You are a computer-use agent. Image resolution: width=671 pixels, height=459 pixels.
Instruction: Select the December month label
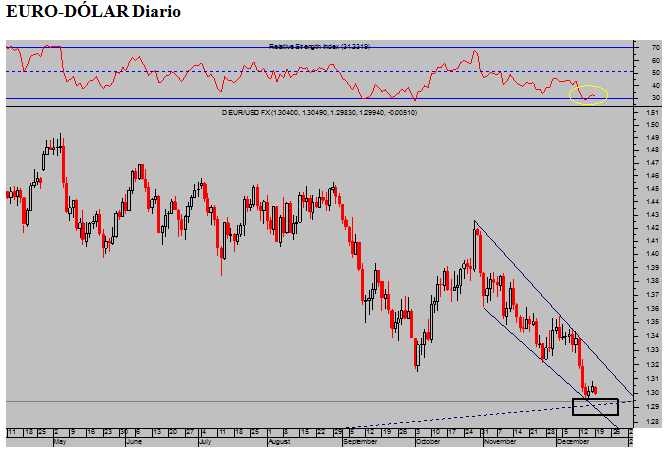point(573,441)
